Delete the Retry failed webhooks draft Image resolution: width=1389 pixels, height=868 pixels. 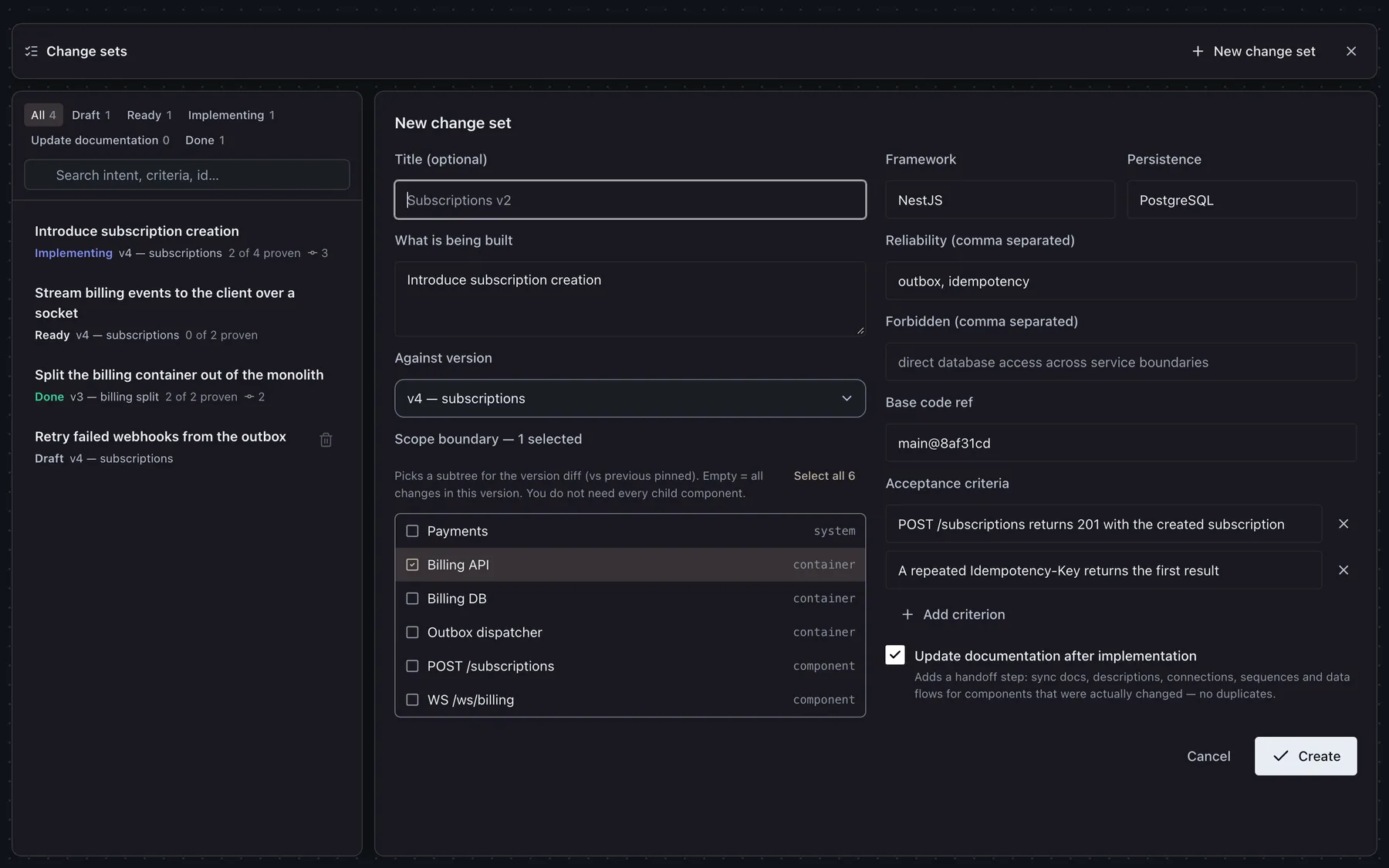click(326, 440)
